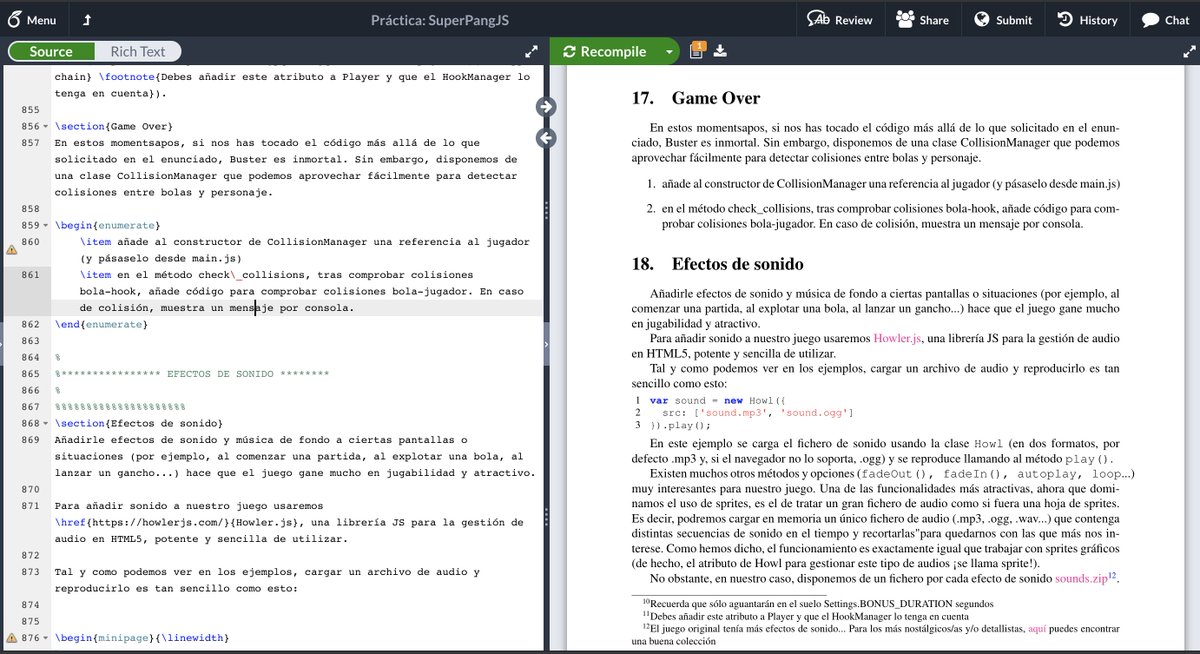The height and width of the screenshot is (654, 1200).
Task: Click the warning icon on line 860
Action: point(11,251)
